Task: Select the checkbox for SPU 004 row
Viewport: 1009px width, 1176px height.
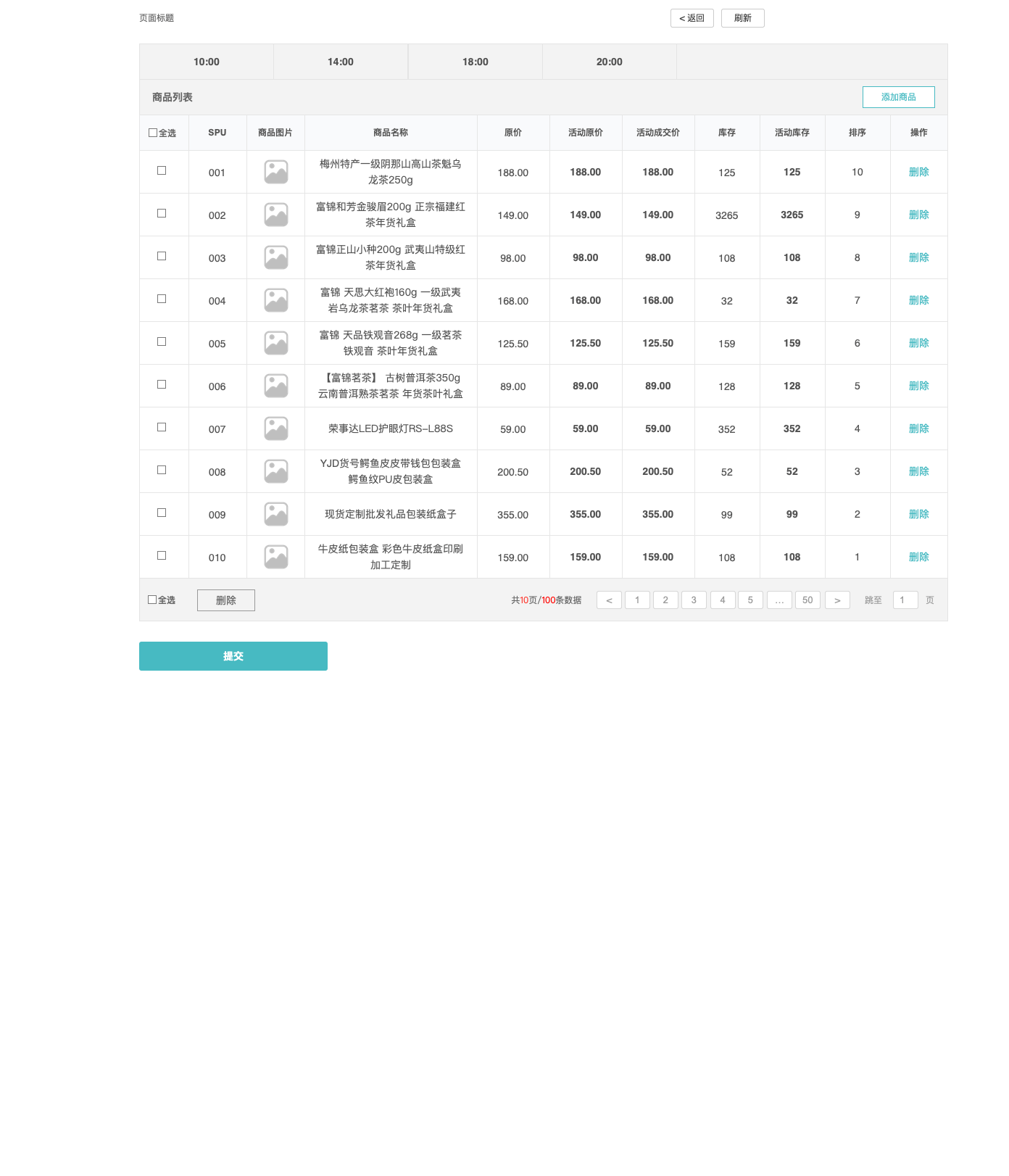Action: pyautogui.click(x=162, y=299)
